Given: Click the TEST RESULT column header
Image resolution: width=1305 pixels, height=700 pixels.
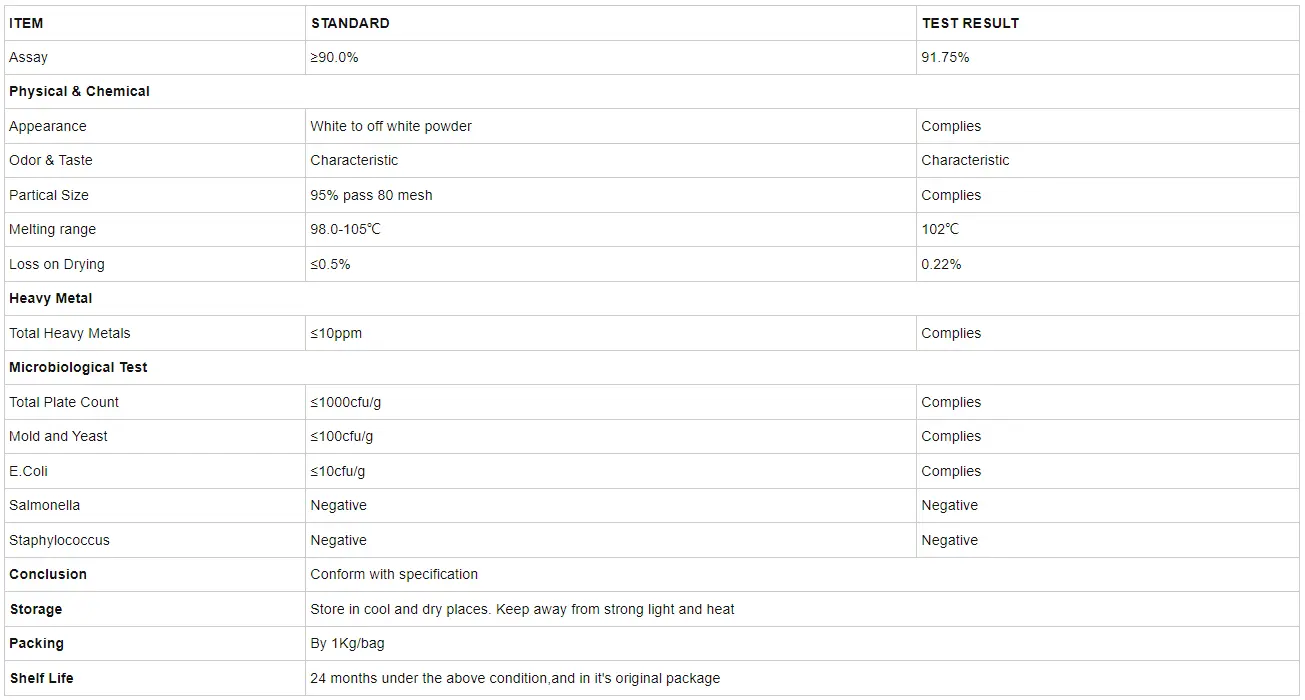Looking at the screenshot, I should (x=970, y=23).
